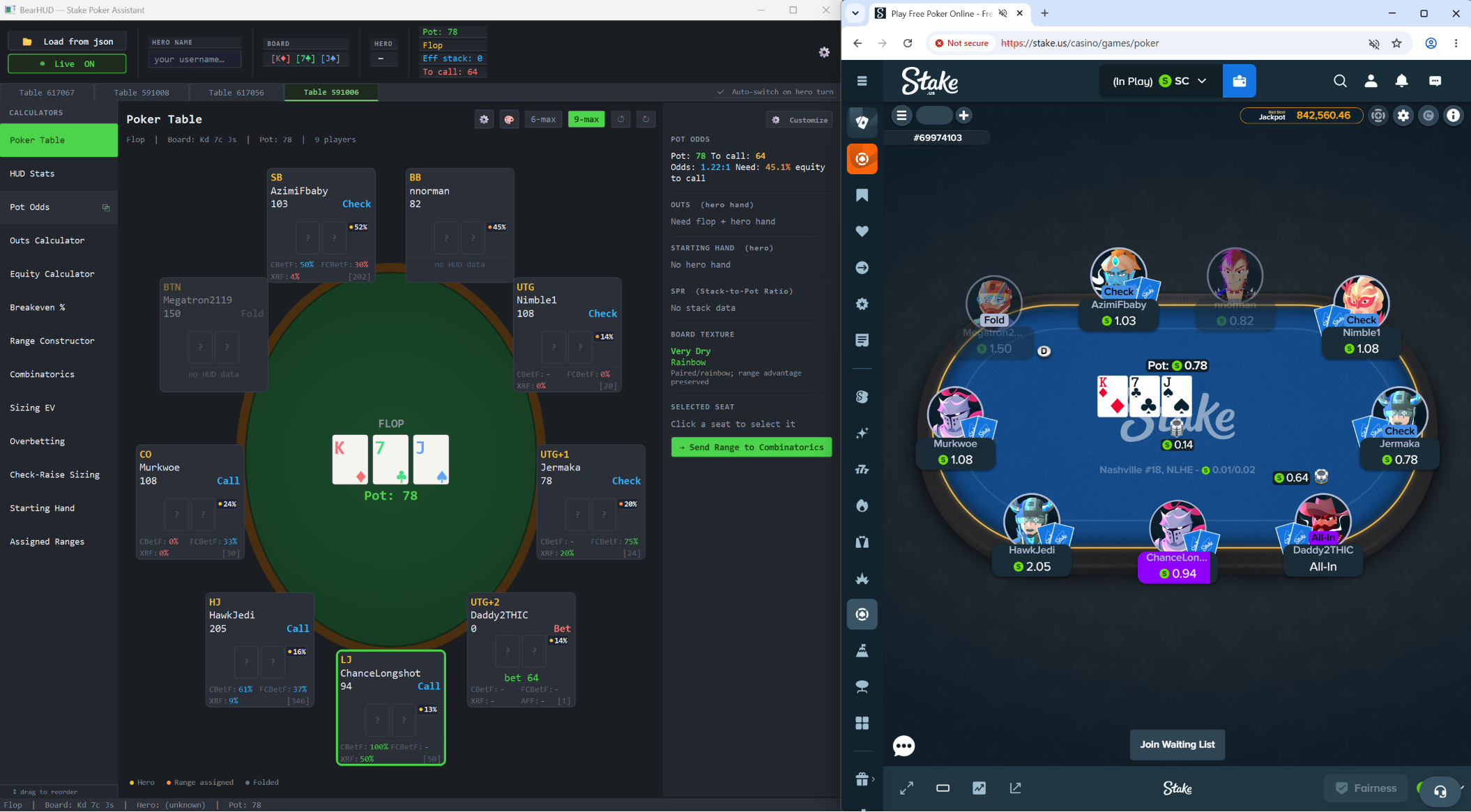Open Chrome three-dot menu
The width and height of the screenshot is (1471, 812).
pos(1456,43)
